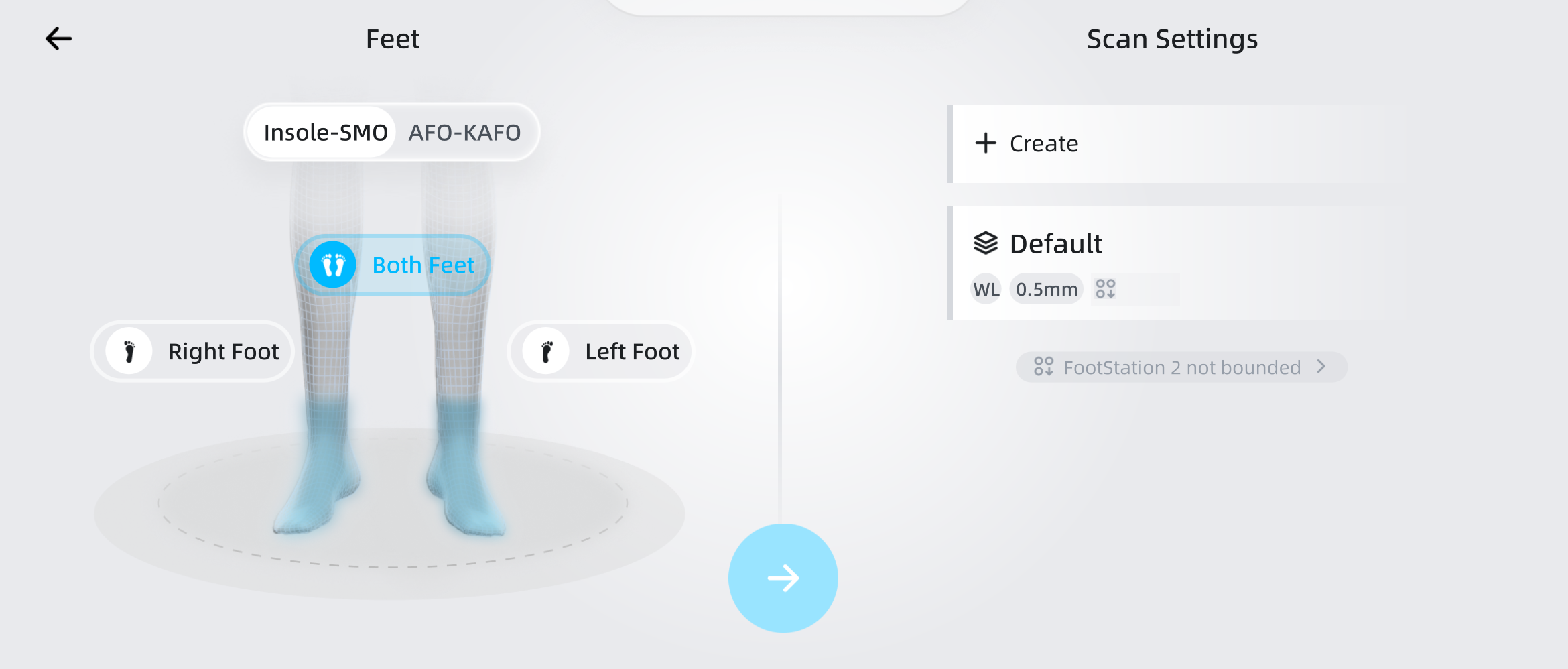This screenshot has width=1568, height=669.
Task: Open FootStation 2 not bounded details
Action: tap(1181, 367)
